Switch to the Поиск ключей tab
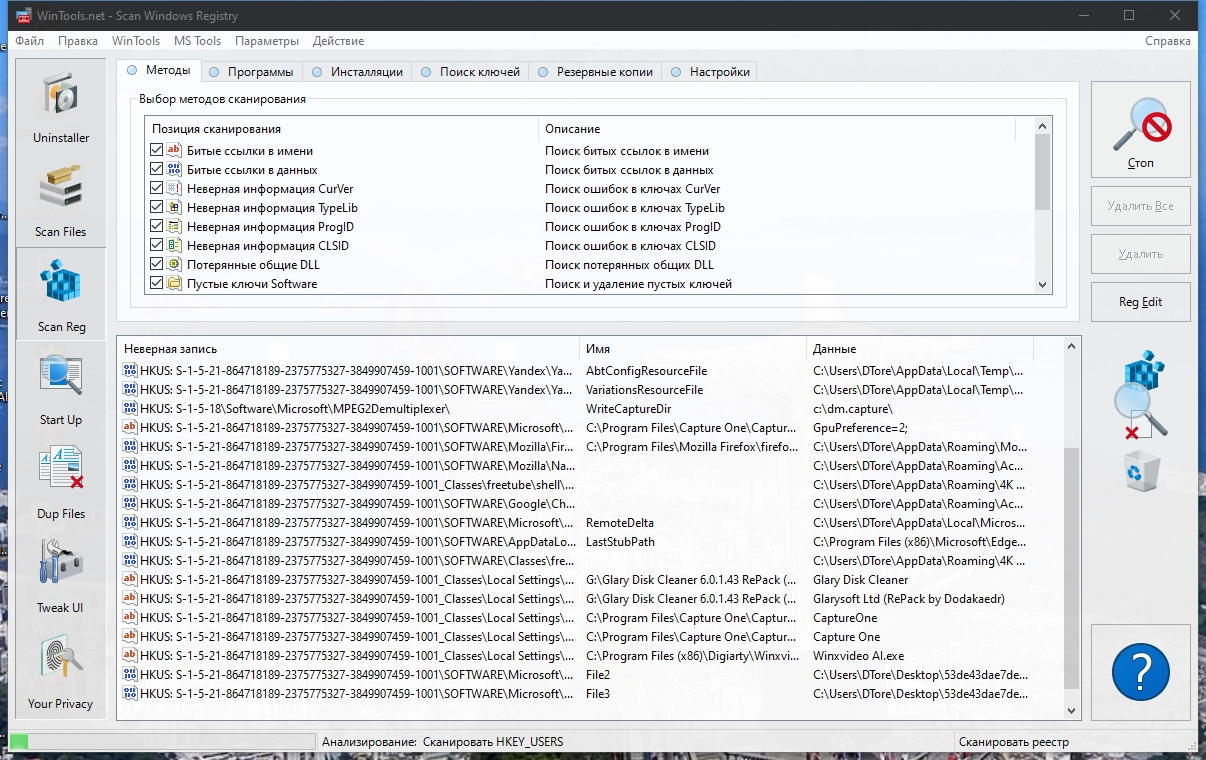The height and width of the screenshot is (760, 1206). [472, 72]
